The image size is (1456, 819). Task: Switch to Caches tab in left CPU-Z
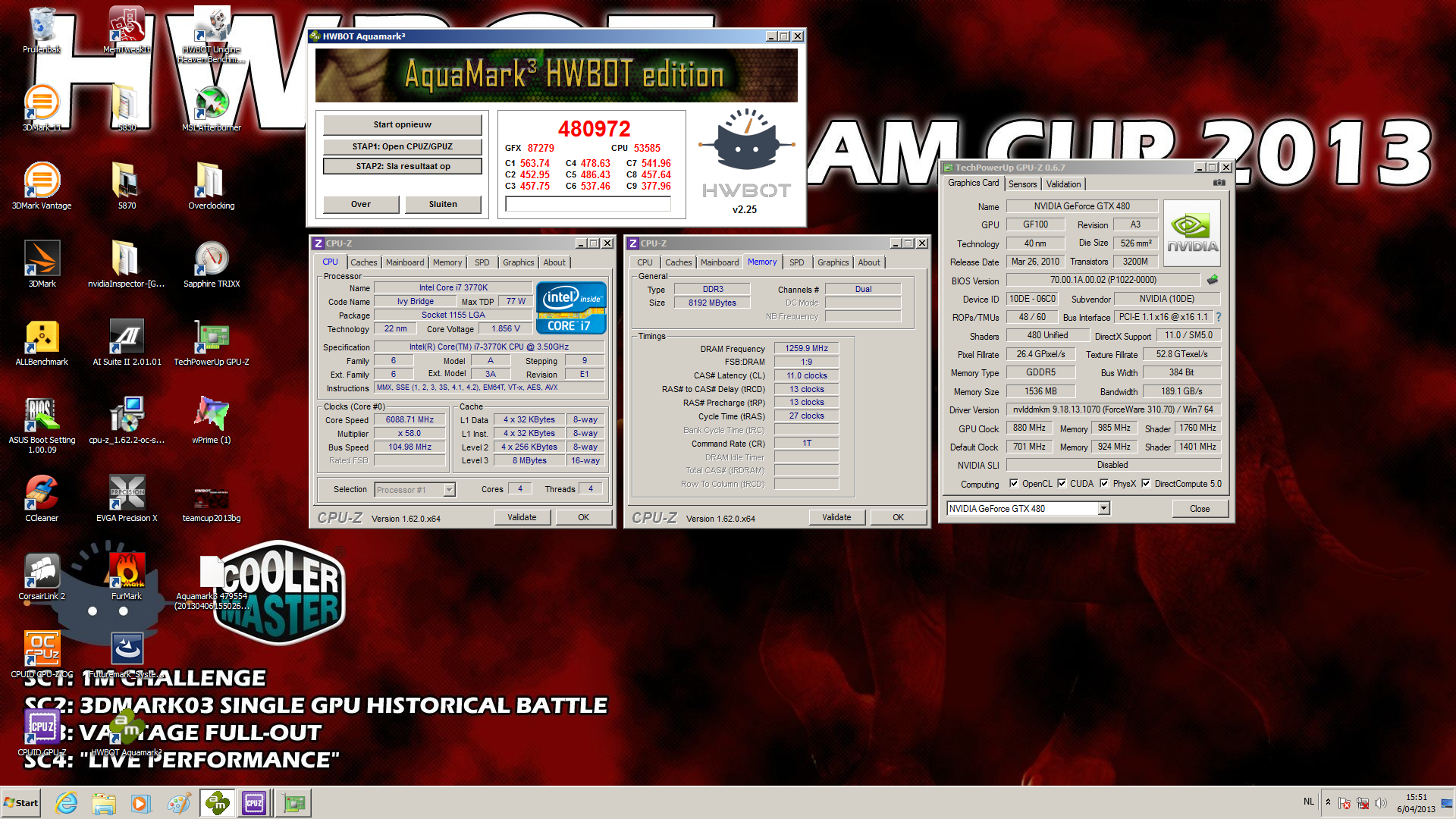(x=363, y=262)
